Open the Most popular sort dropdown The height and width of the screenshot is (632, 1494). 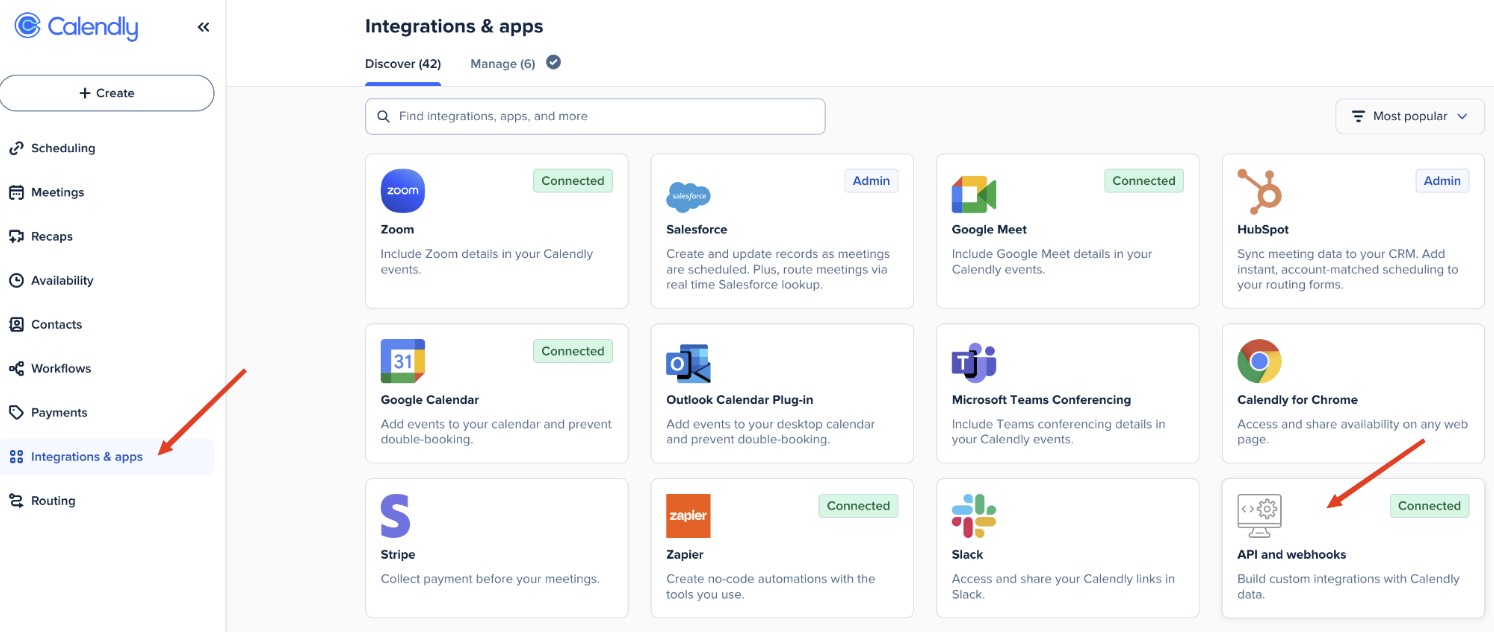(1410, 116)
